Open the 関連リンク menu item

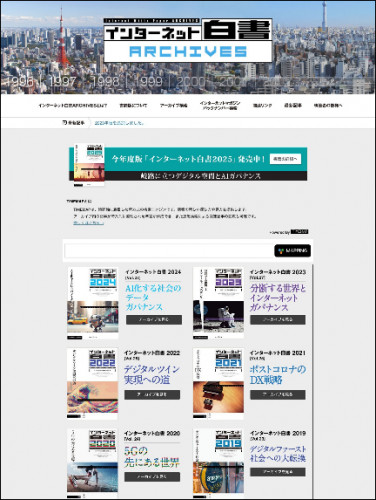coord(262,106)
